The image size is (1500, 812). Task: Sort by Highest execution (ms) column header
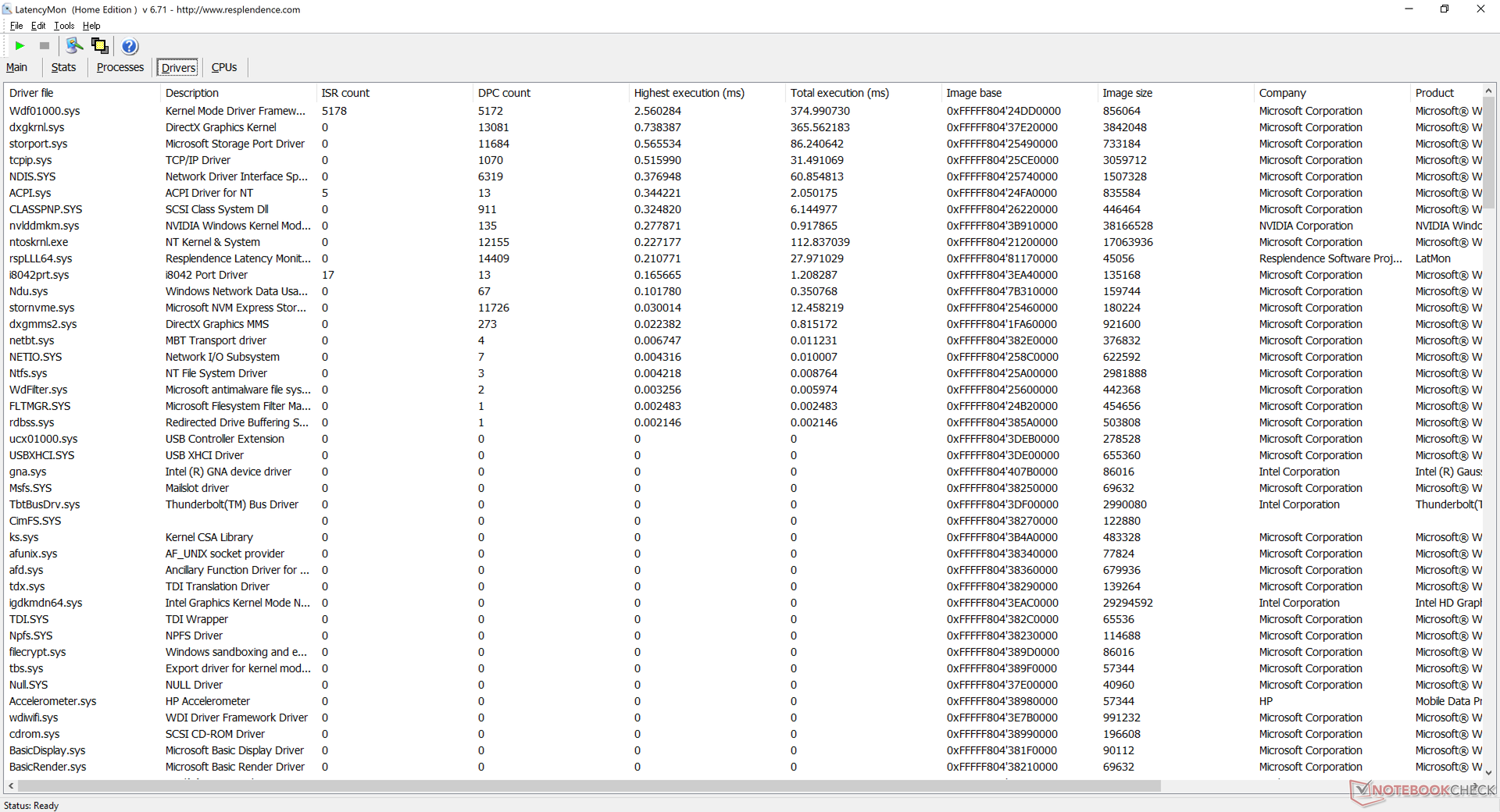[x=706, y=93]
